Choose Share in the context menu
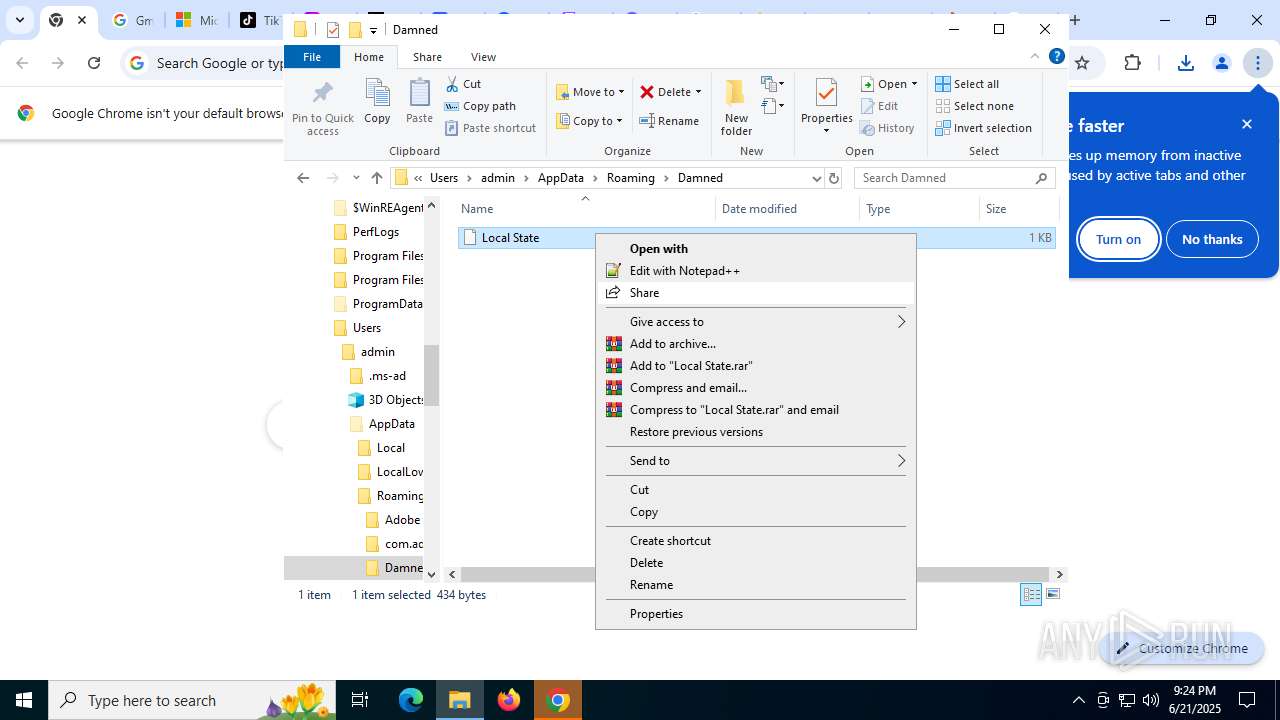 pyautogui.click(x=755, y=293)
